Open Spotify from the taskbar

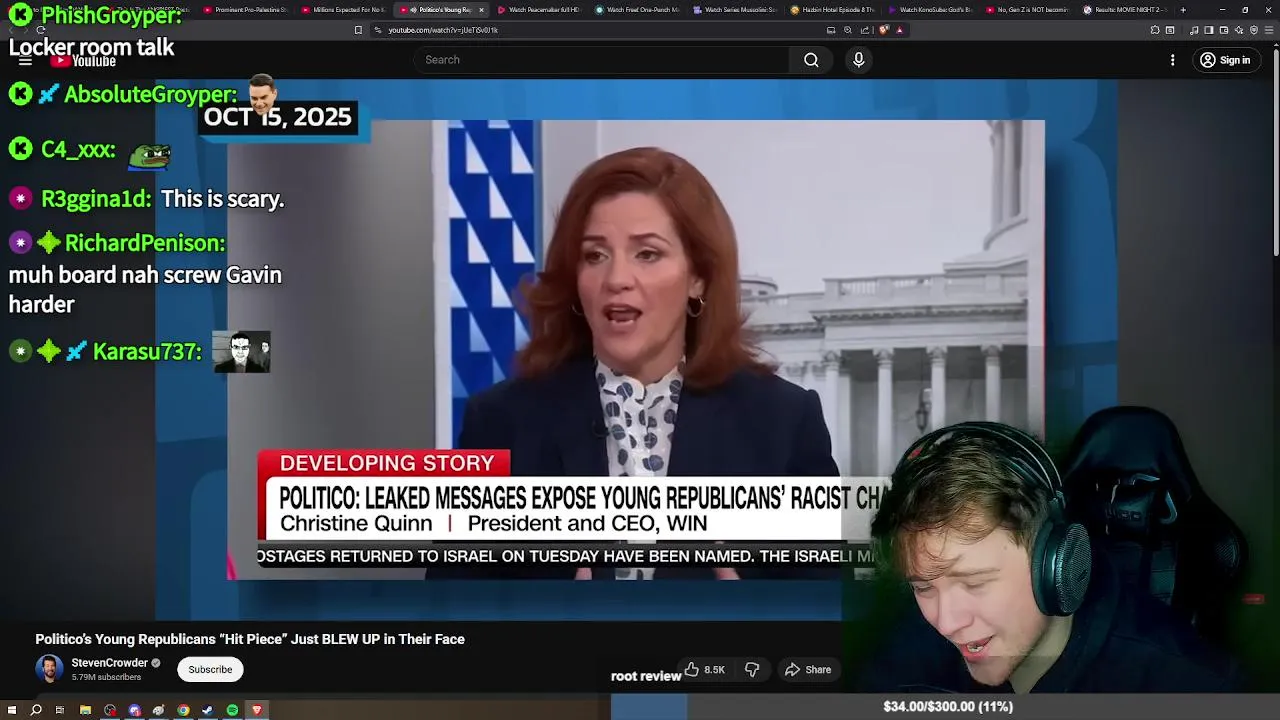click(232, 710)
